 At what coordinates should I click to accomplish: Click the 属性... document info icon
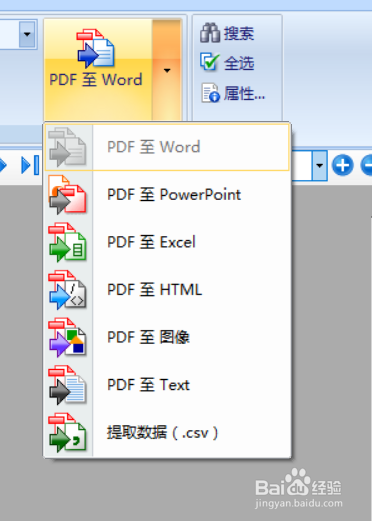click(x=211, y=93)
